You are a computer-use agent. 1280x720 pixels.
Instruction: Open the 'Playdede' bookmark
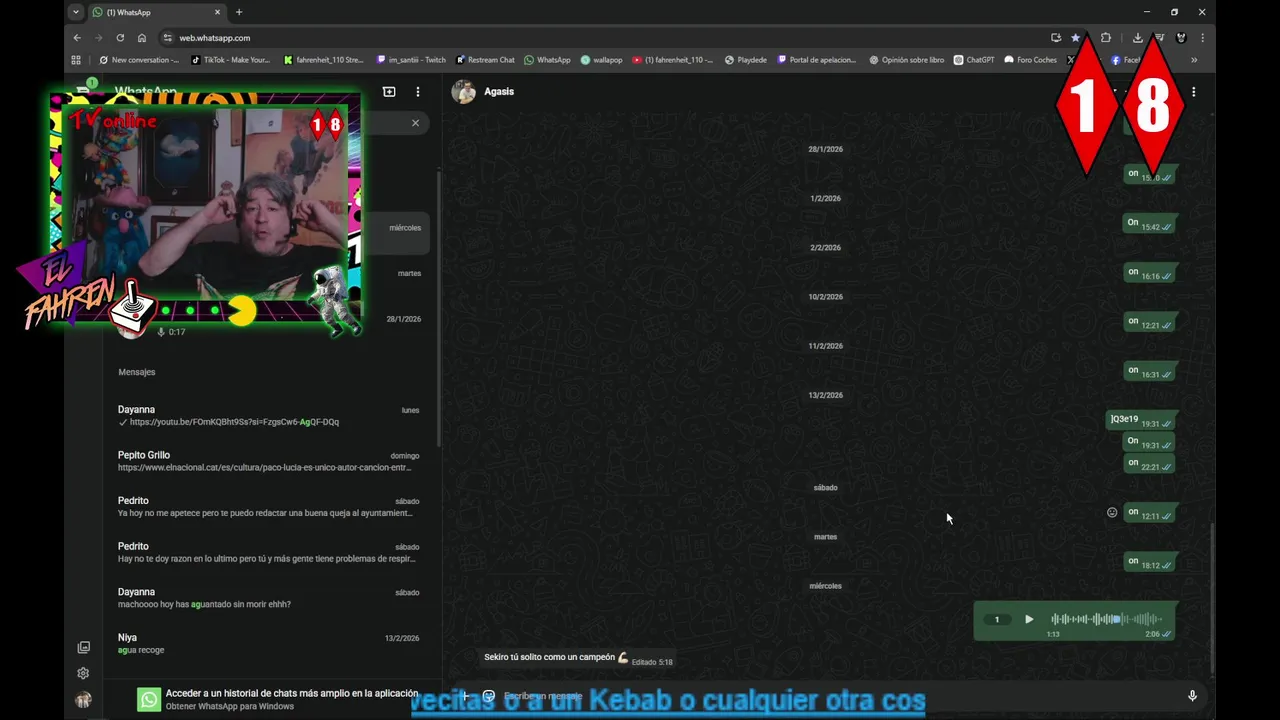click(745, 60)
